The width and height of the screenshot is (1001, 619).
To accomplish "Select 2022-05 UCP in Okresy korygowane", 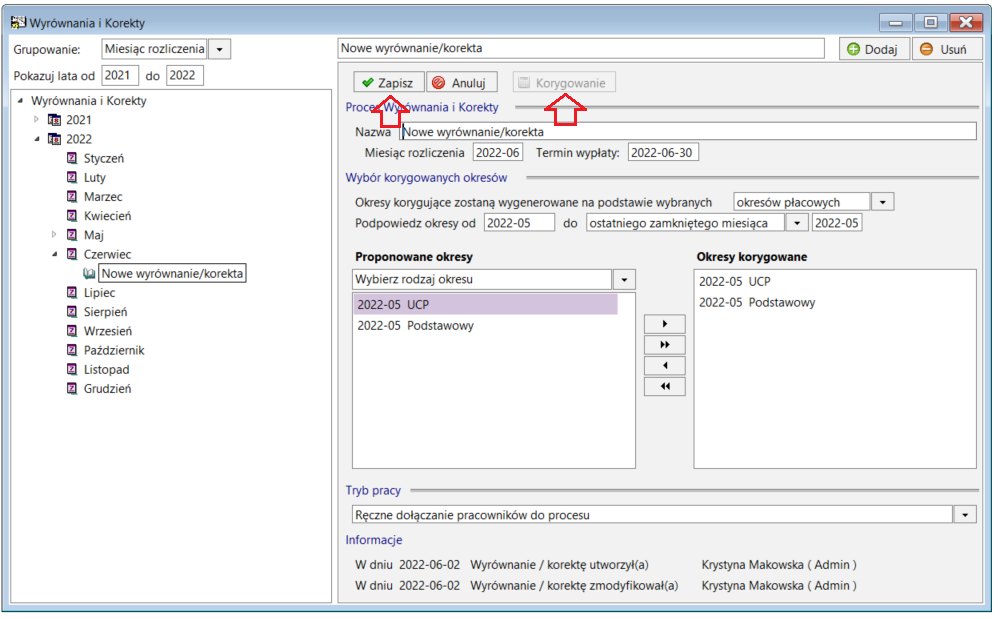I will click(735, 281).
